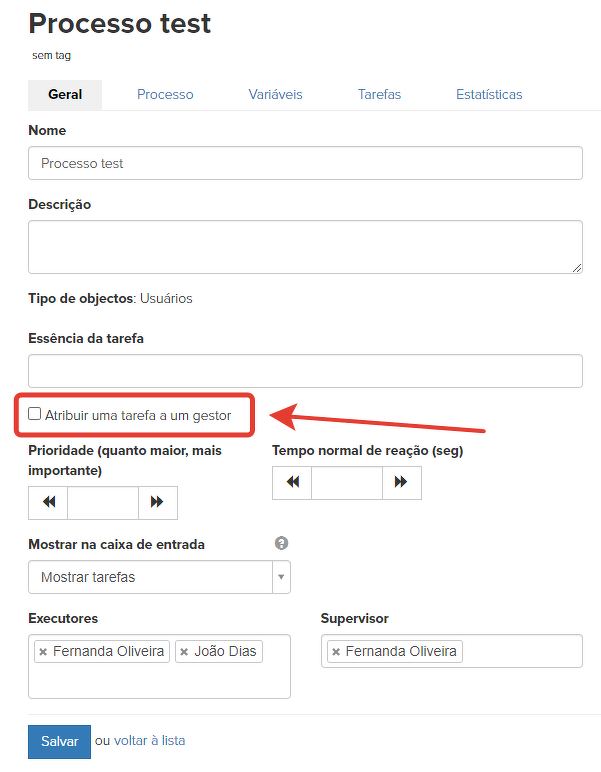Follow the 'voltar à lista' link
The height and width of the screenshot is (772, 601).
click(149, 741)
